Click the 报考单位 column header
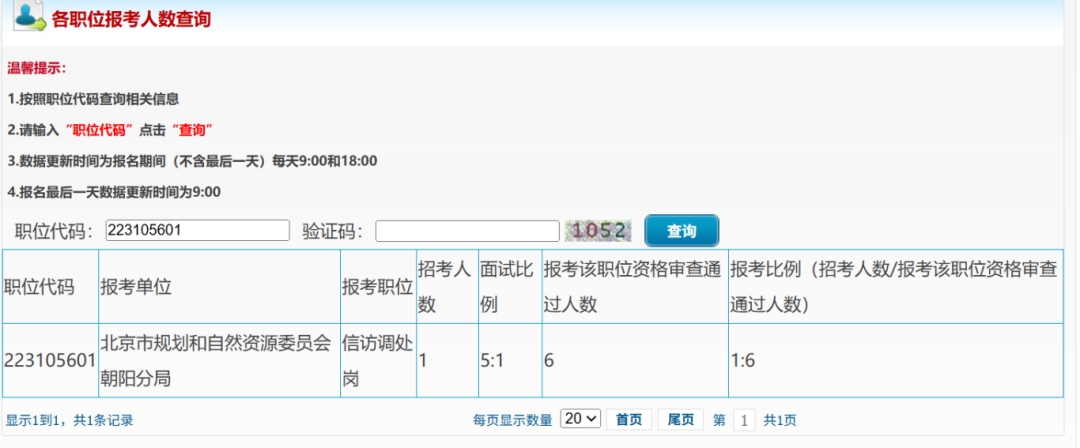1080x448 pixels. coord(136,287)
